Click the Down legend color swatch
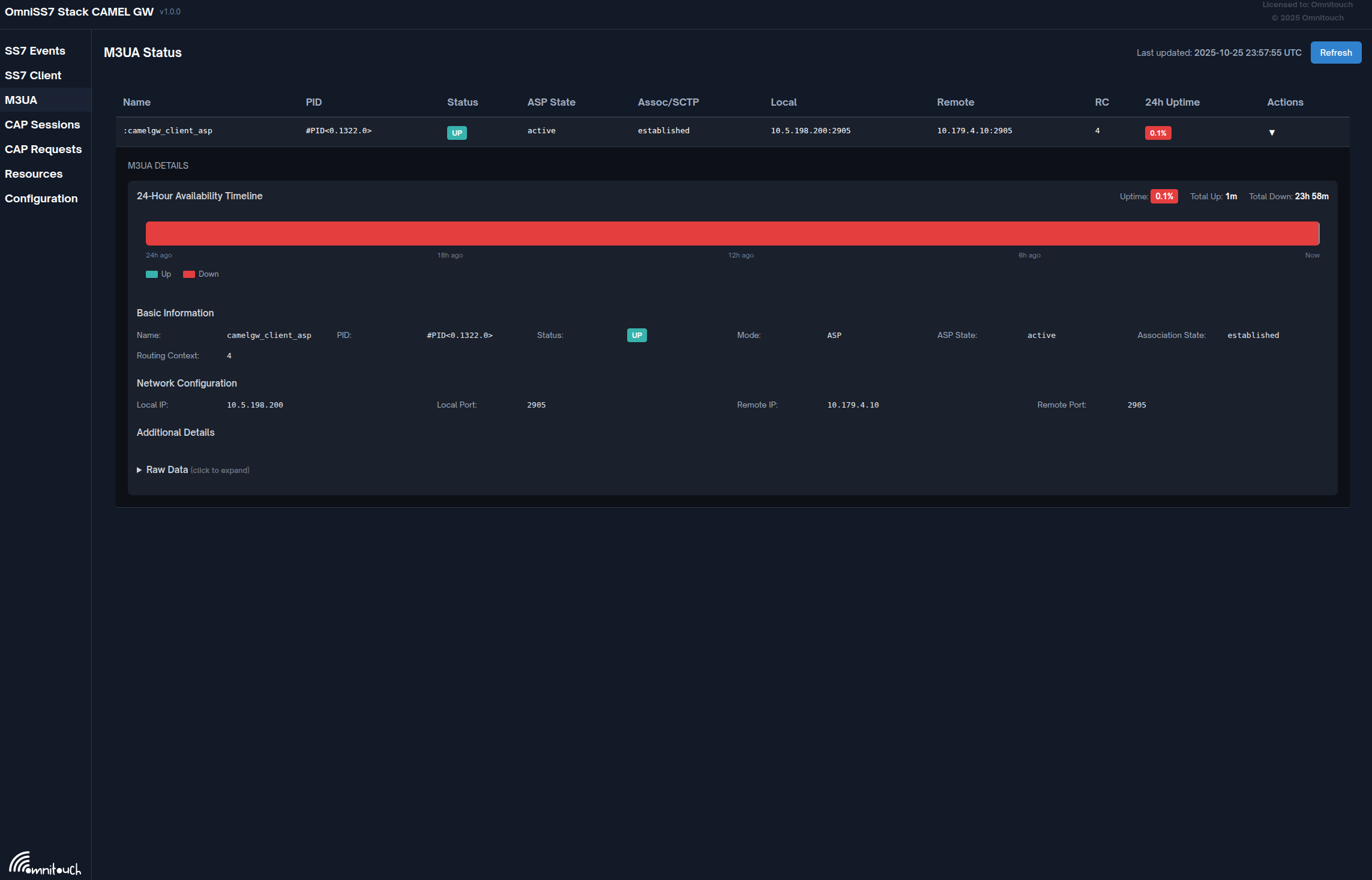The image size is (1372, 880). coord(189,274)
